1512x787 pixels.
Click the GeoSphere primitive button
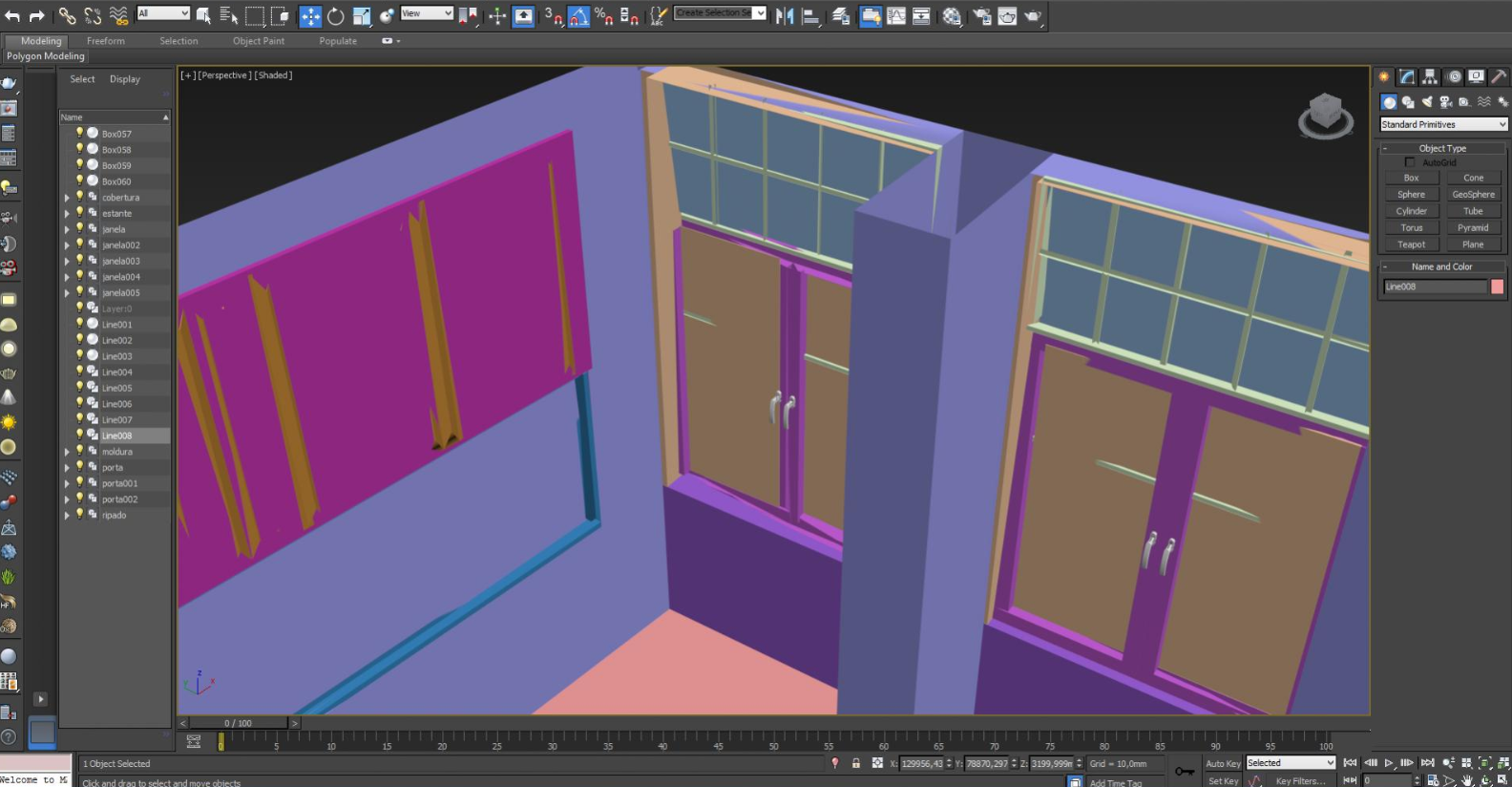tap(1473, 195)
